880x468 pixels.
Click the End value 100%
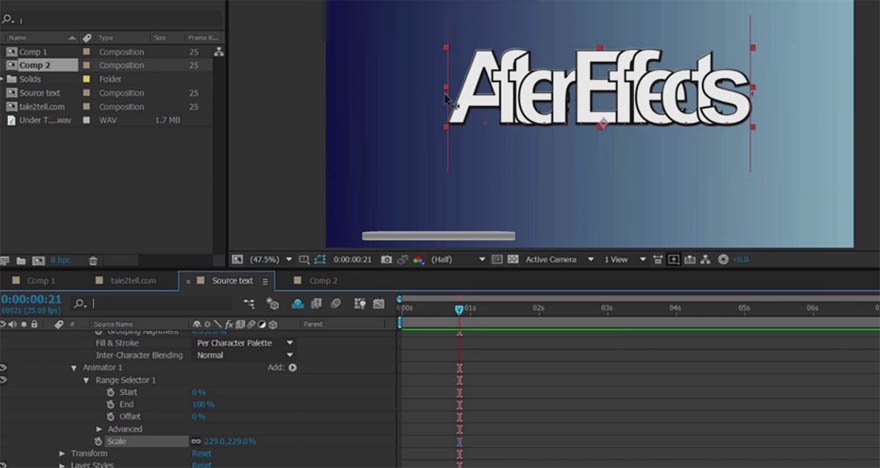tap(203, 404)
